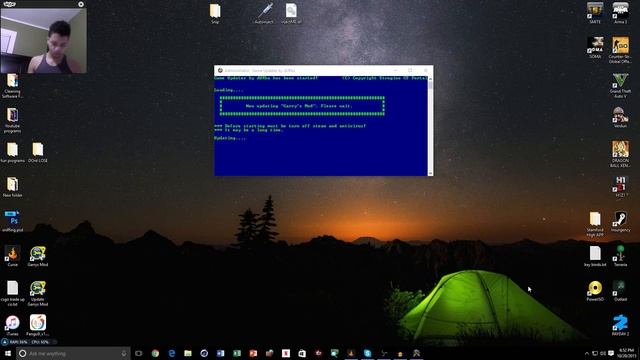Open the Pangu9 desktop icon
The height and width of the screenshot is (360, 640).
(38, 325)
